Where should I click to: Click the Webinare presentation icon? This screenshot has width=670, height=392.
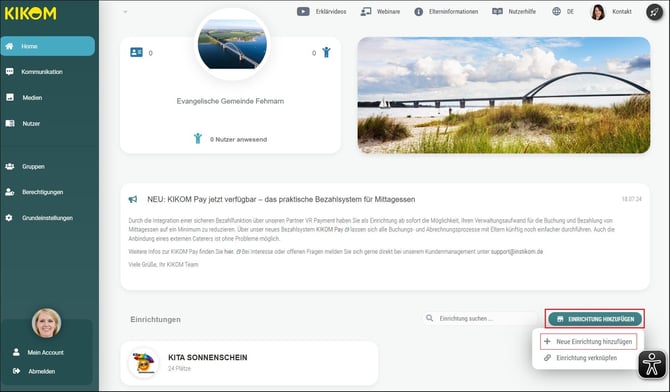(x=366, y=12)
